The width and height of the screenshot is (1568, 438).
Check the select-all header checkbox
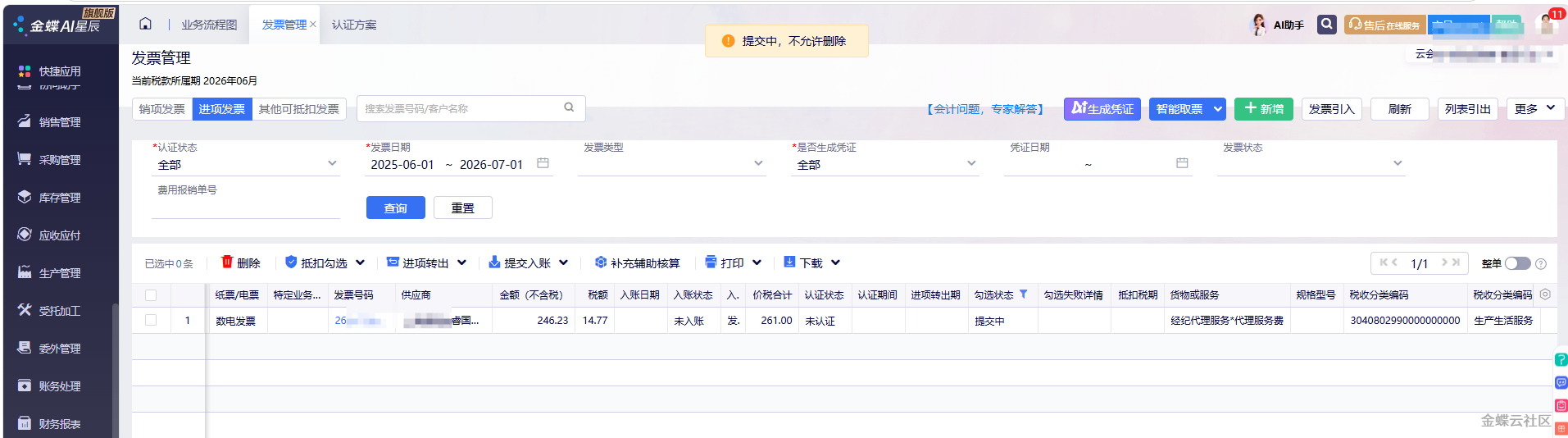[151, 294]
